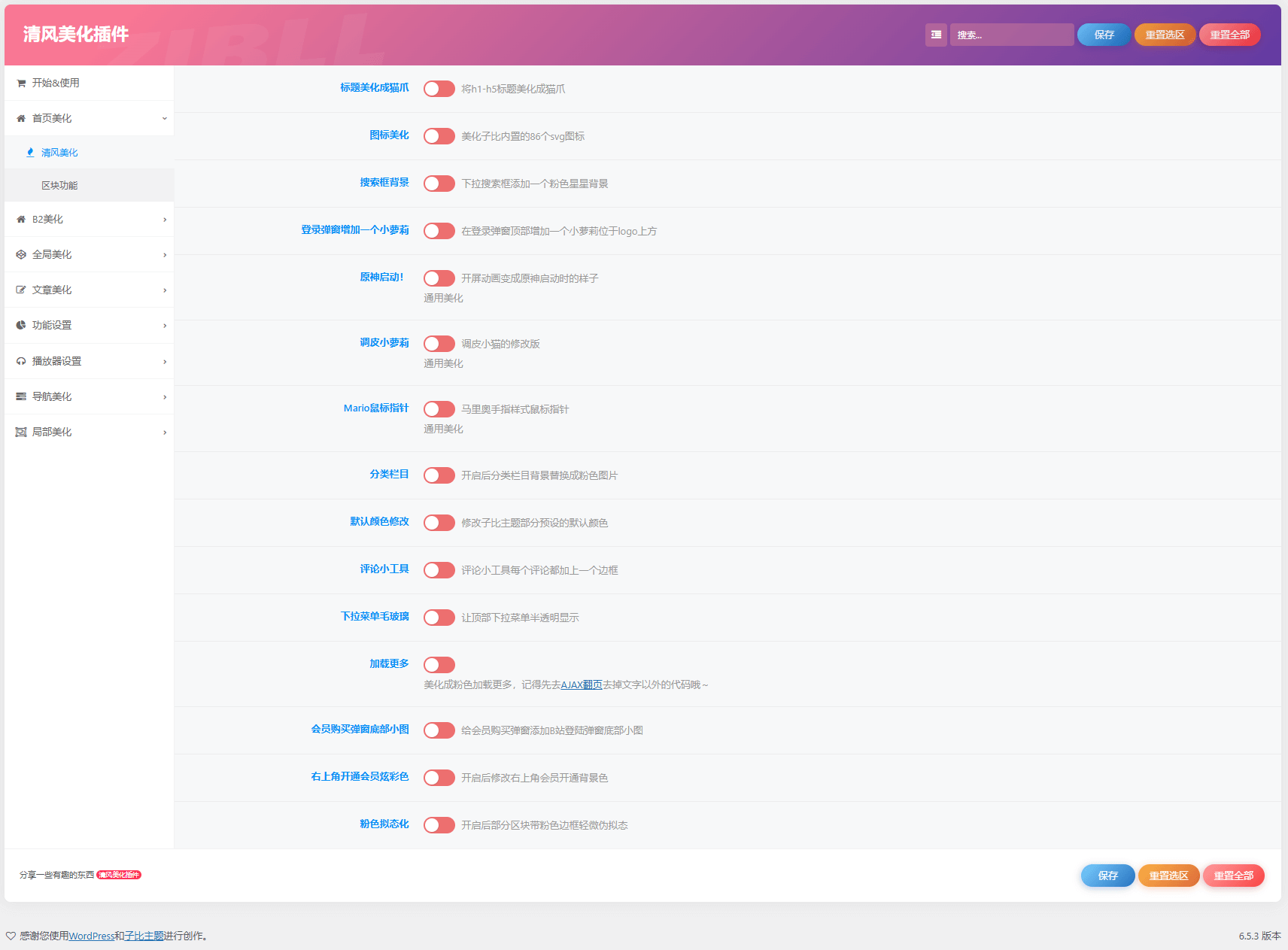Image resolution: width=1288 pixels, height=950 pixels.
Task: Click the droplet icon beside 清风美化
Action: point(30,153)
